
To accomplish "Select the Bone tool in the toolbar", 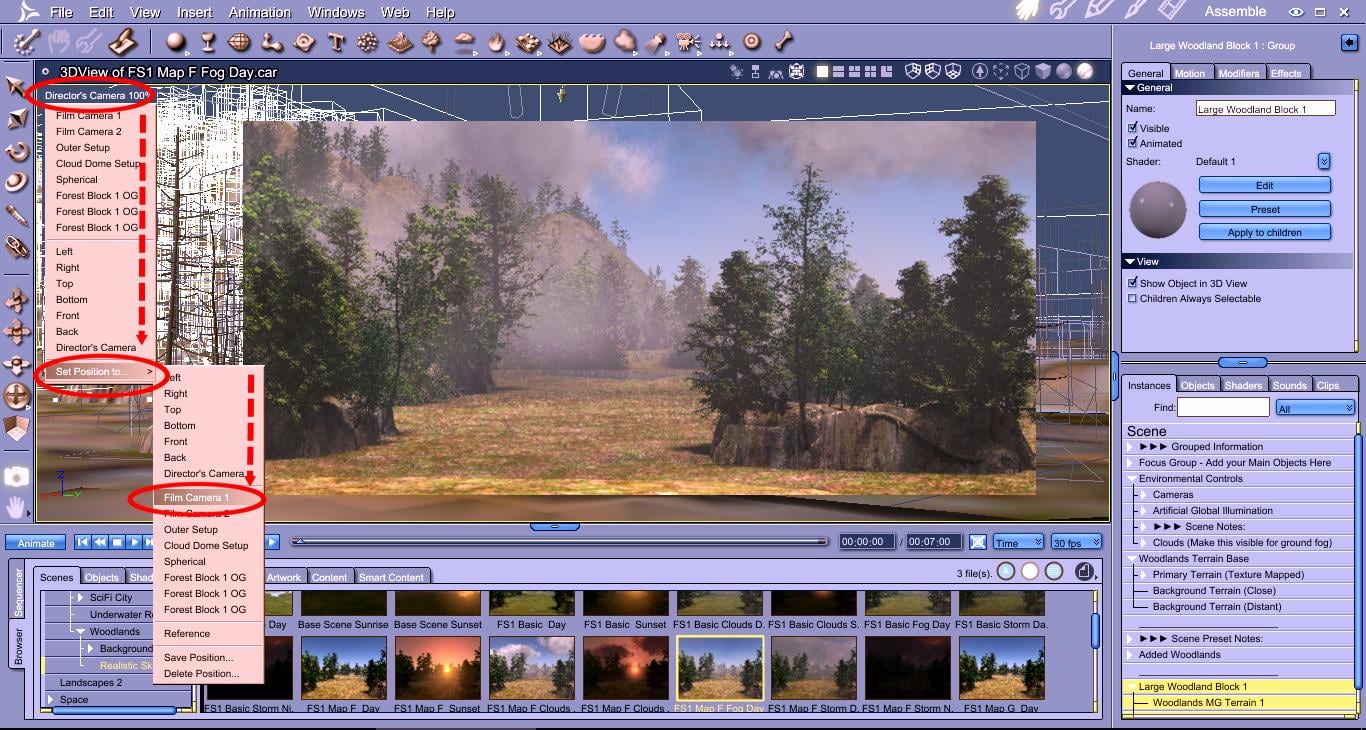I will [784, 42].
